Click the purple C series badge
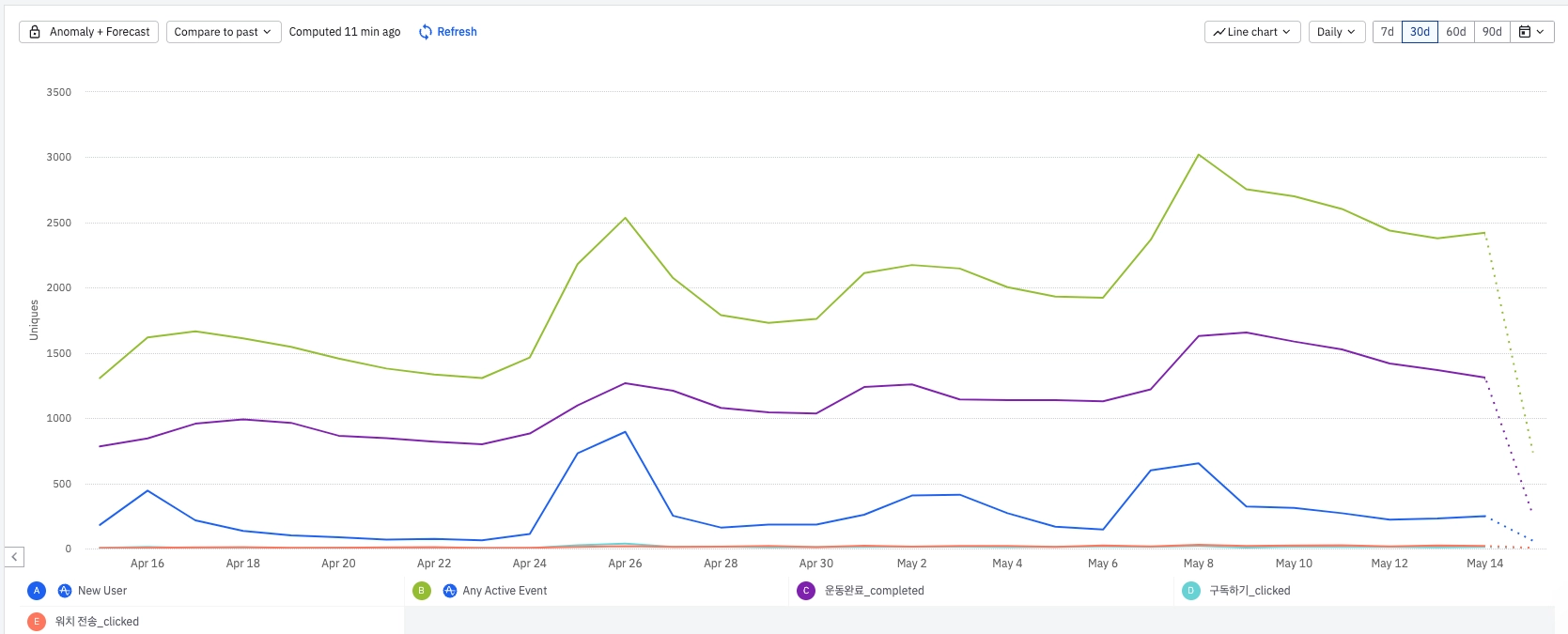Viewport: 1568px width, 634px height. tap(806, 591)
